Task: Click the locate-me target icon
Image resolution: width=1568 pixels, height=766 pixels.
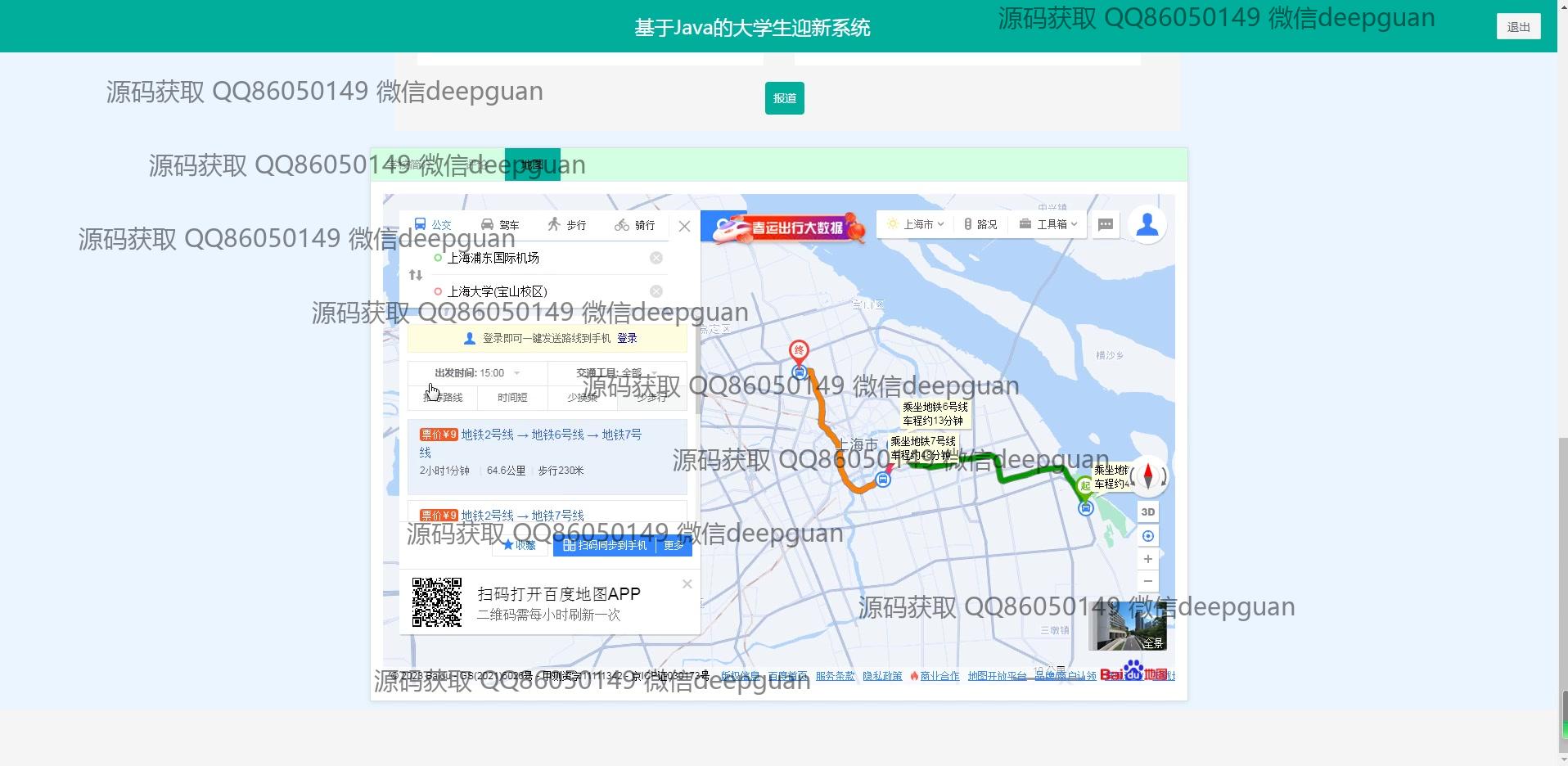Action: [x=1148, y=536]
